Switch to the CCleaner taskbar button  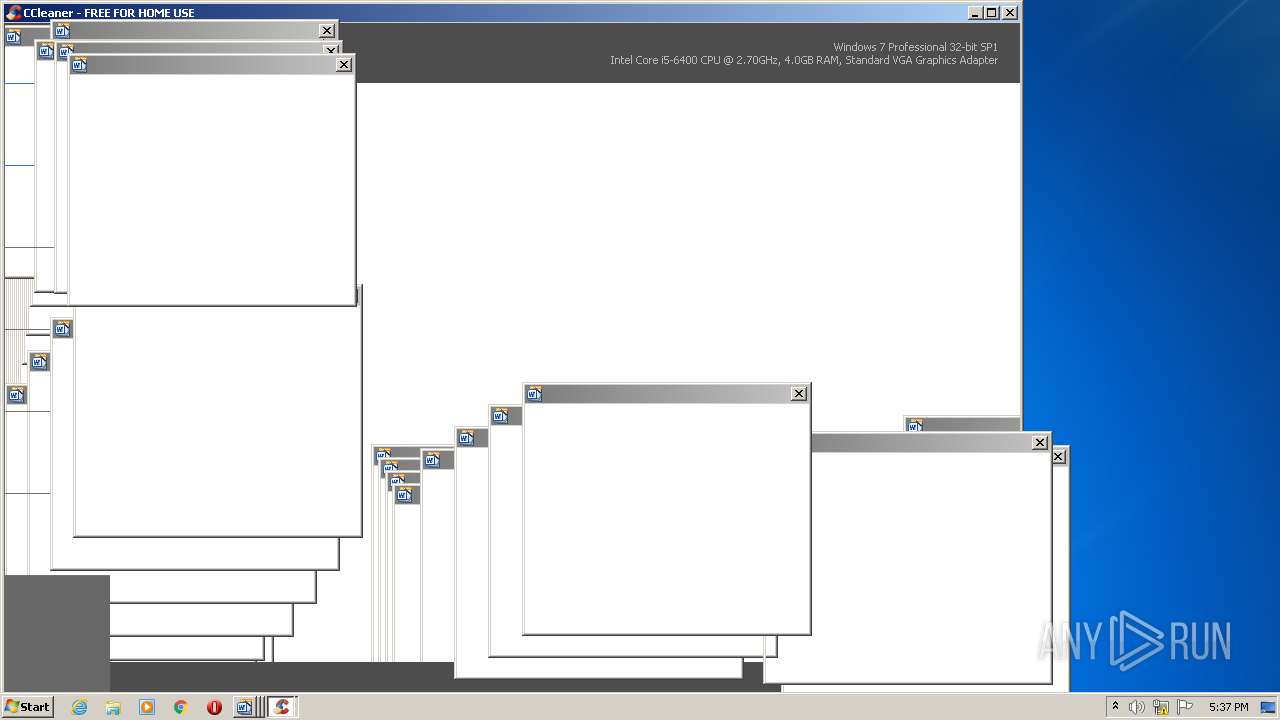click(281, 707)
